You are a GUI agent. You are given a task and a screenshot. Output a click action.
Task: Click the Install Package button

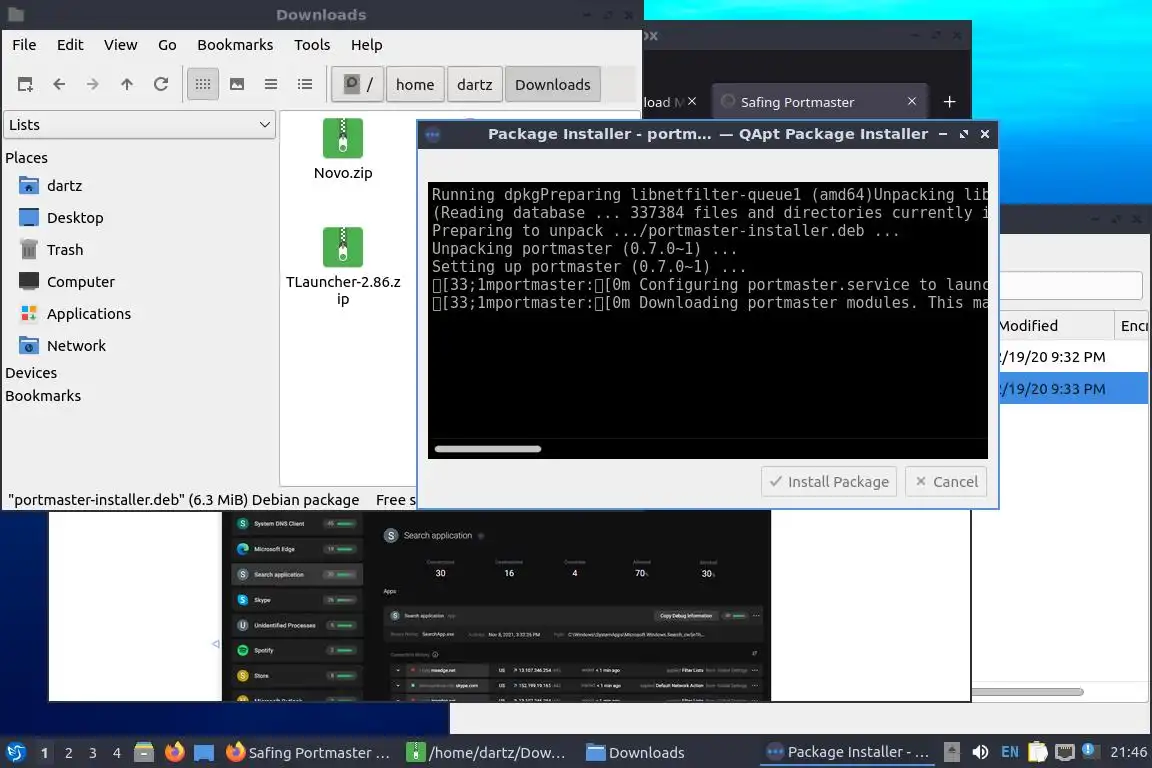click(x=829, y=482)
